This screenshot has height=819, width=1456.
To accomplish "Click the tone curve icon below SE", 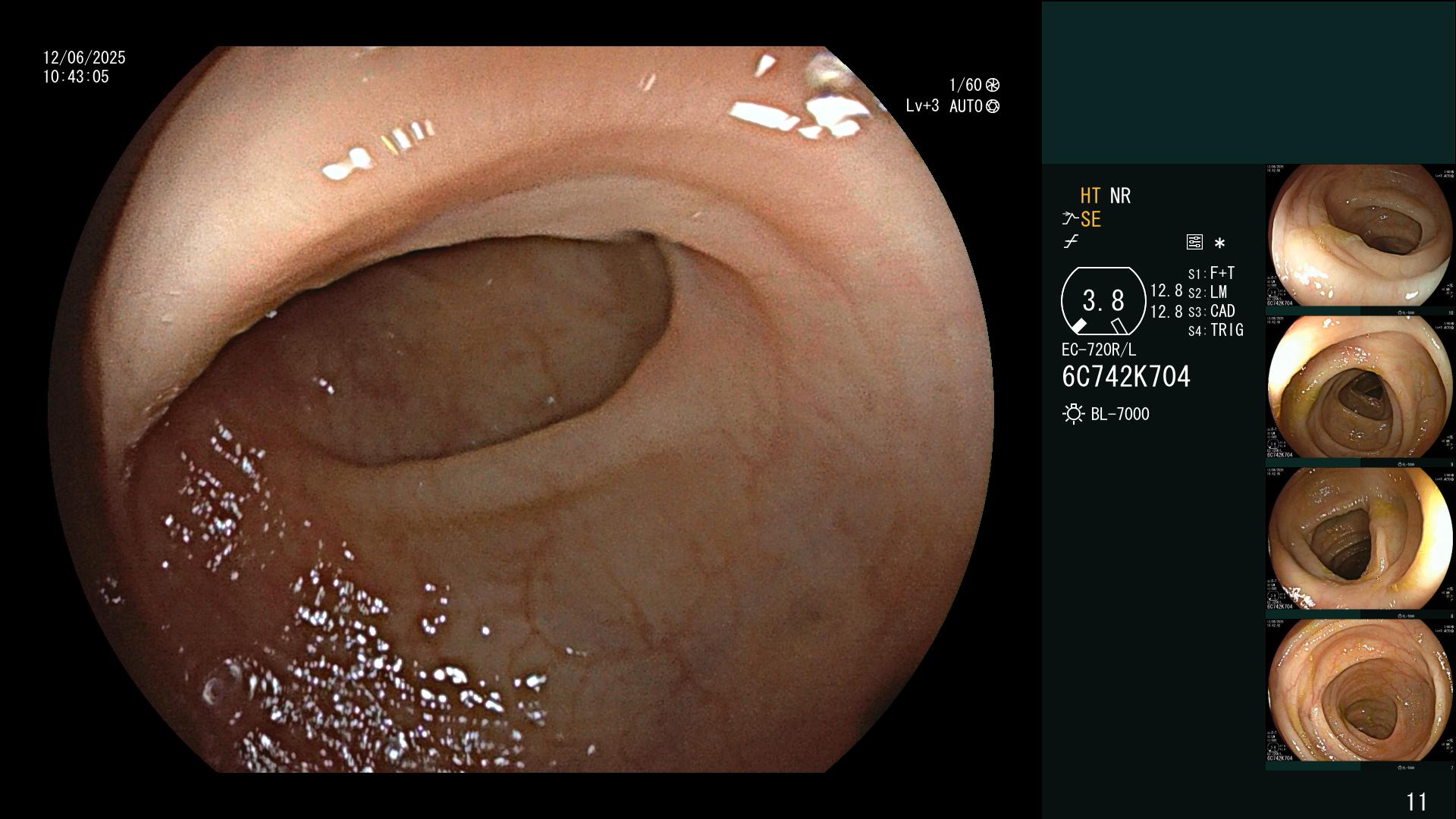I will pyautogui.click(x=1071, y=242).
